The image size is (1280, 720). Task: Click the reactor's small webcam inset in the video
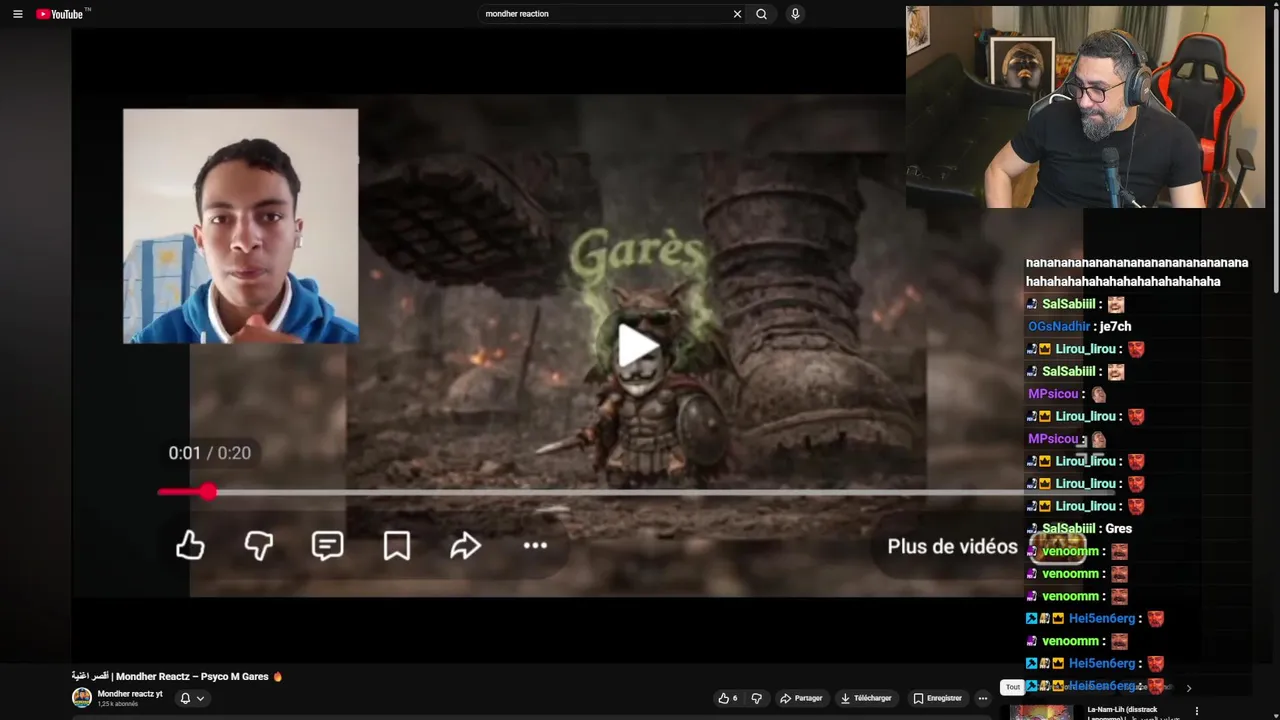point(240,226)
